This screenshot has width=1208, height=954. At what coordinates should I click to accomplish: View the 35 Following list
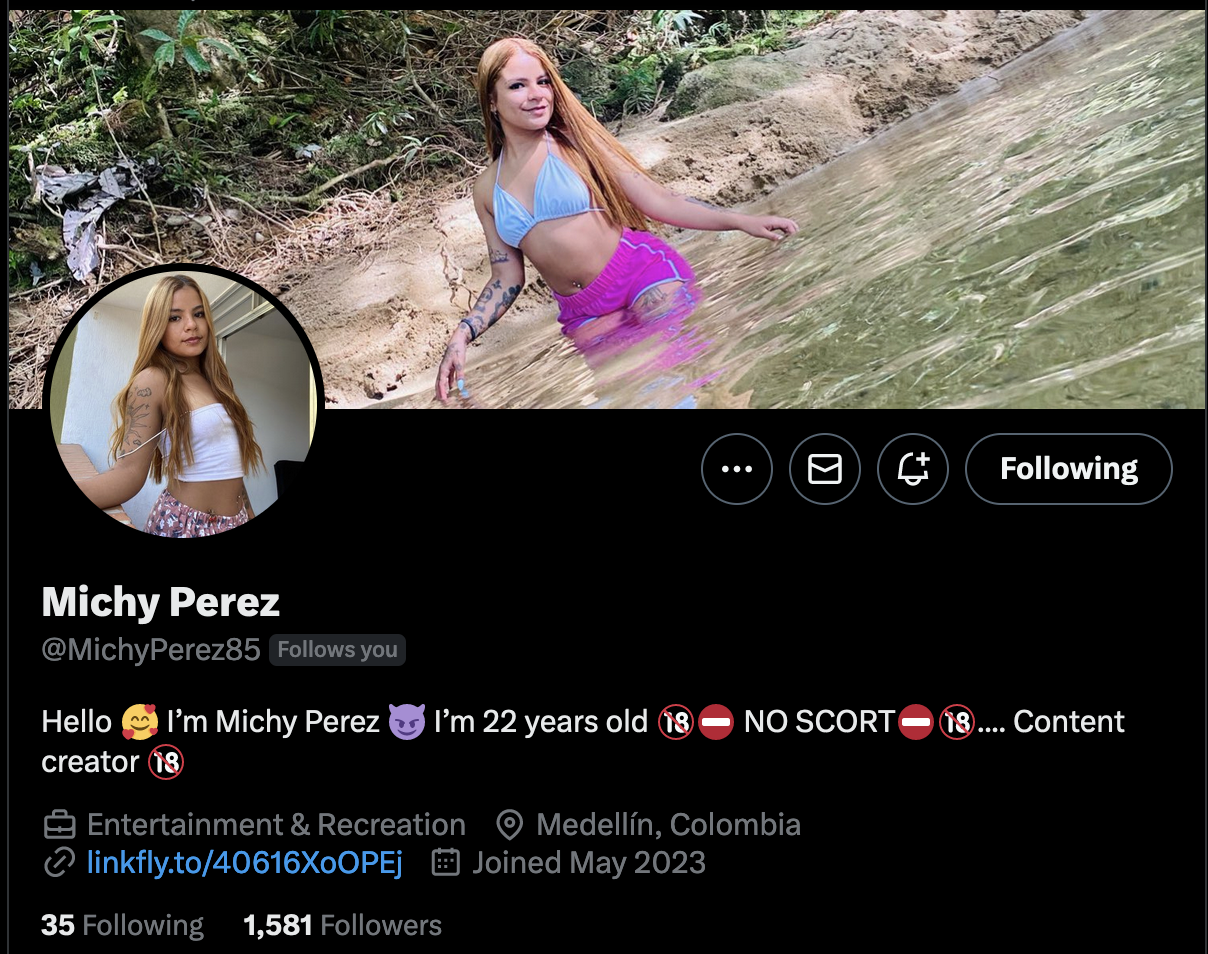(x=122, y=925)
